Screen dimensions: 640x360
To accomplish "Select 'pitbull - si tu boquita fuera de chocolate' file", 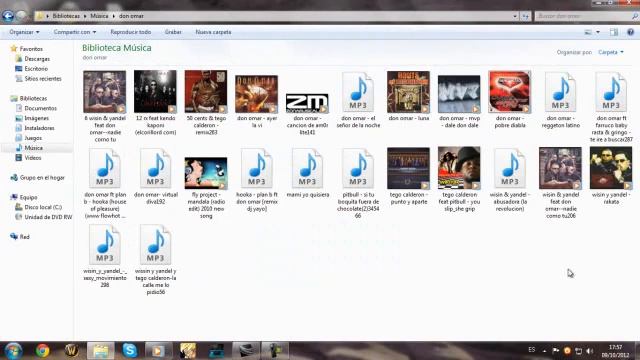I will tap(358, 169).
